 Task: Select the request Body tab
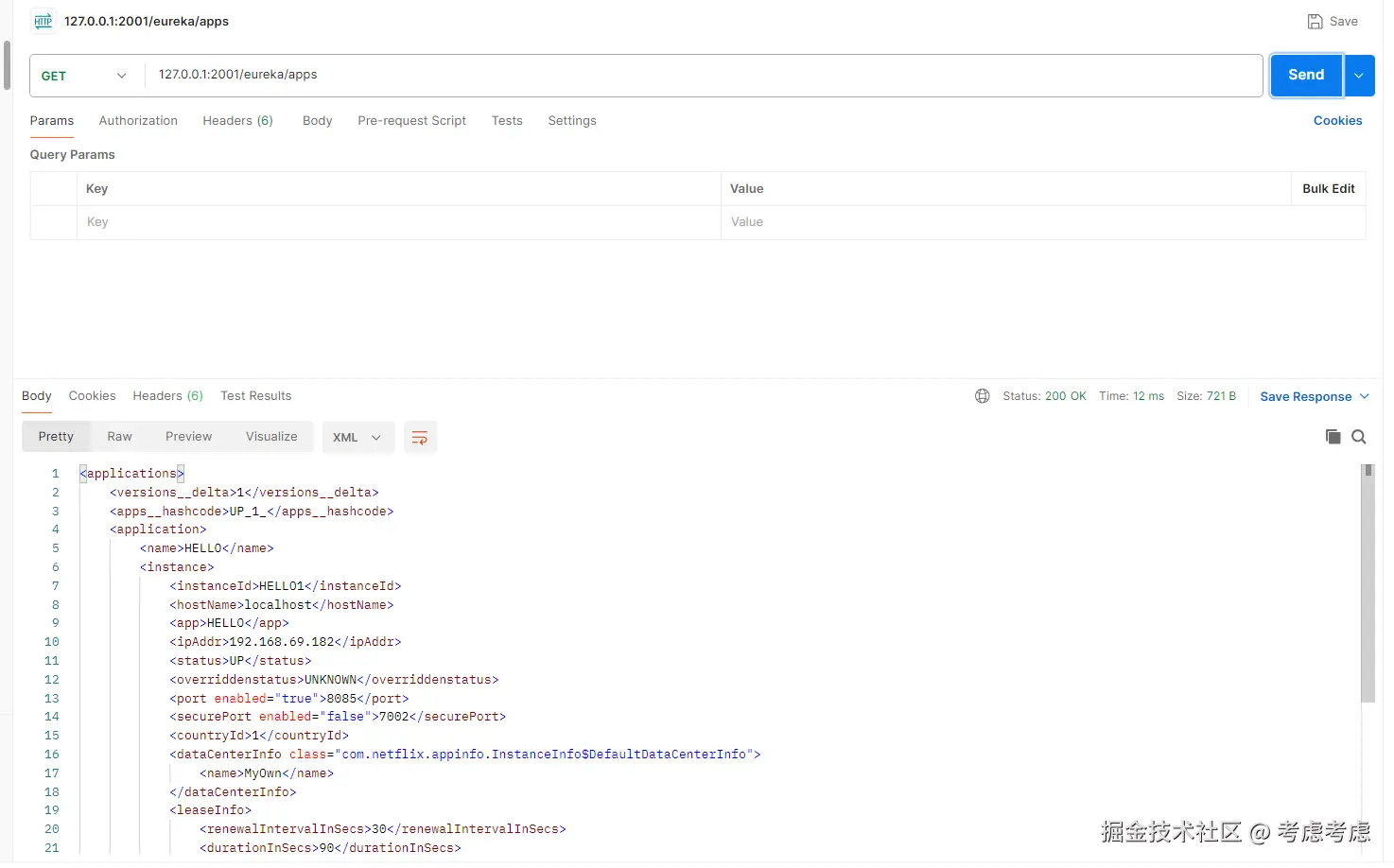[317, 121]
